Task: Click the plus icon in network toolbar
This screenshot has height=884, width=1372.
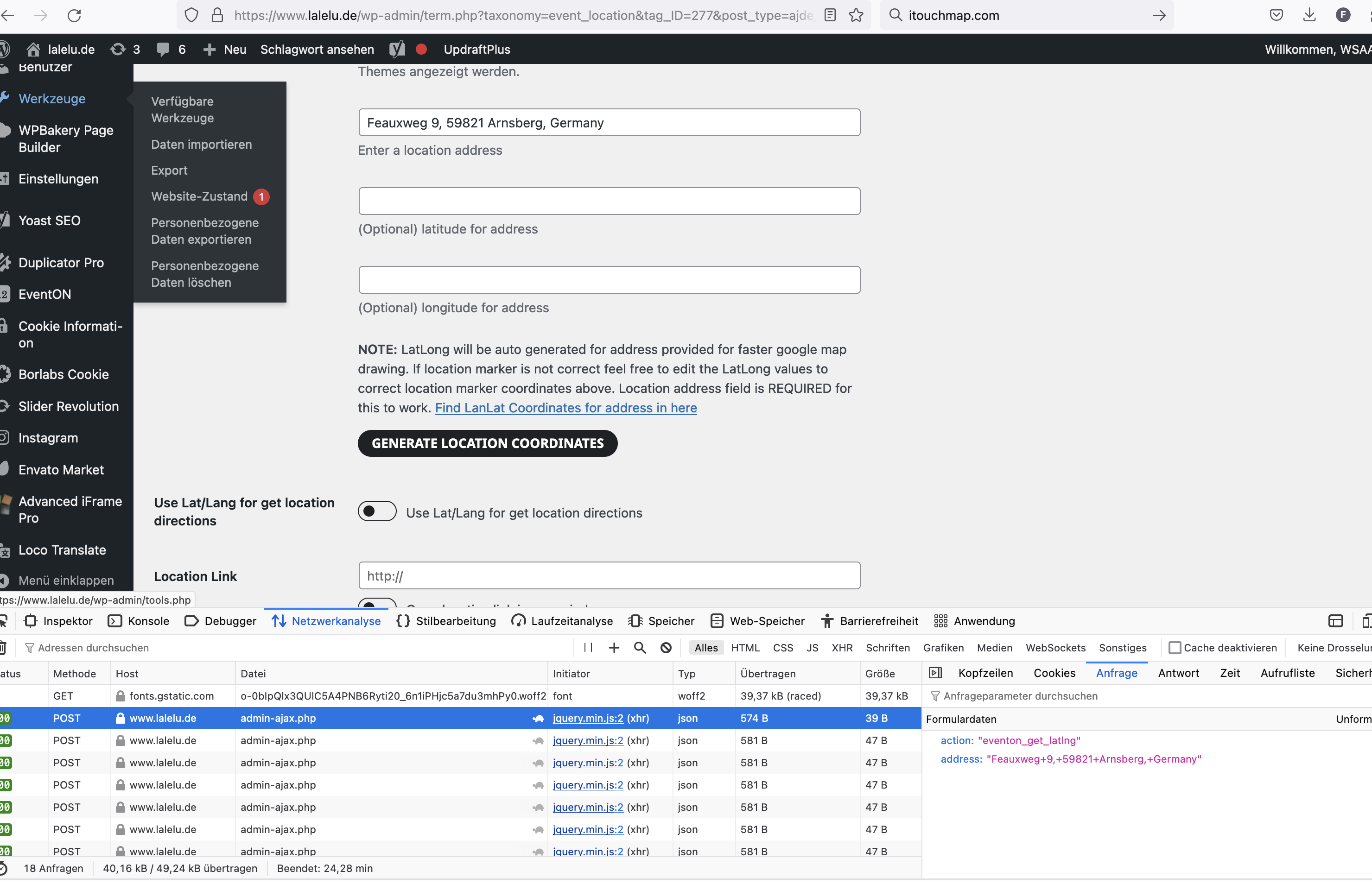Action: pos(614,648)
